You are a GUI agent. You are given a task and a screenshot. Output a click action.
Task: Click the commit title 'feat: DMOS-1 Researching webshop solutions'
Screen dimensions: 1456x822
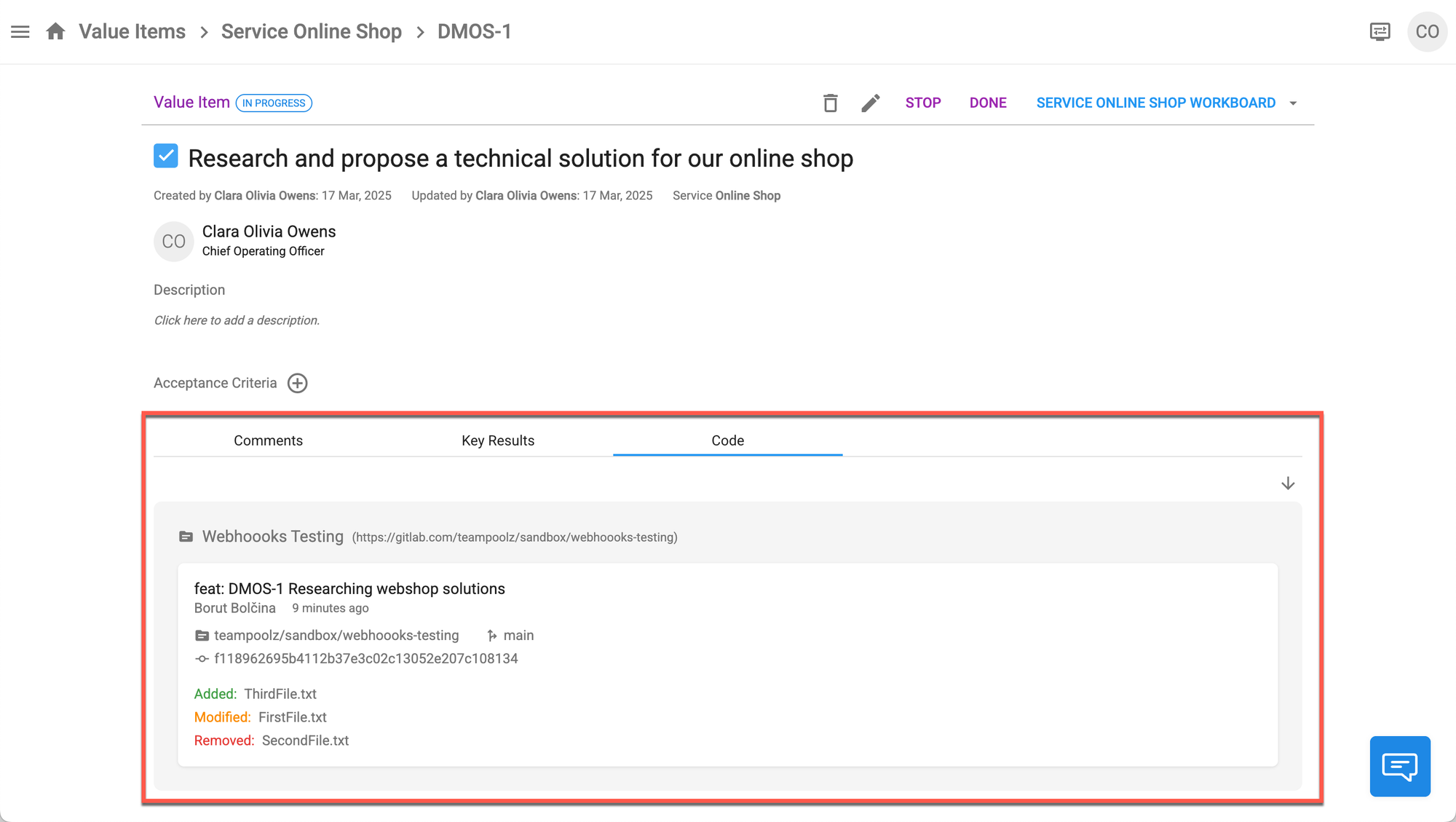click(x=349, y=588)
